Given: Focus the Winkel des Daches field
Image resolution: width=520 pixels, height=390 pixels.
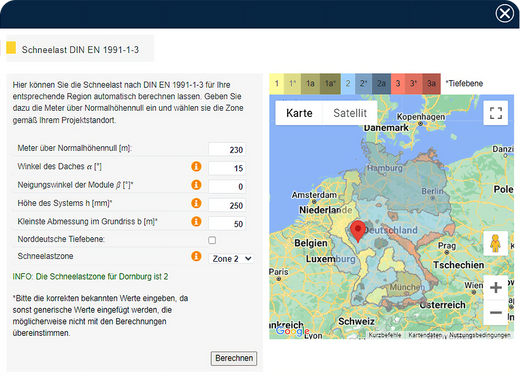Looking at the screenshot, I should [x=227, y=168].
